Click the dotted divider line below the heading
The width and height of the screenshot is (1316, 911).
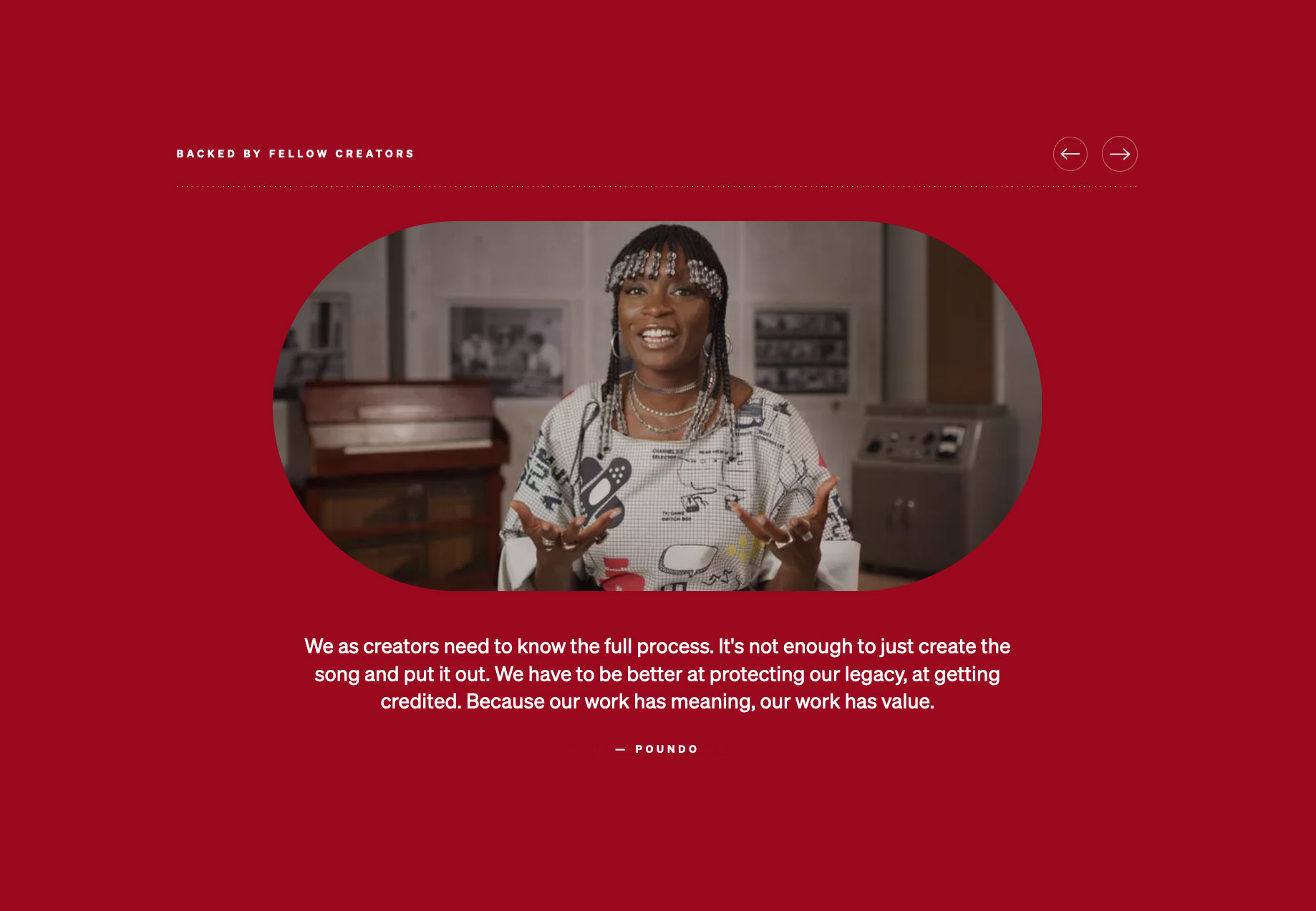coord(657,187)
